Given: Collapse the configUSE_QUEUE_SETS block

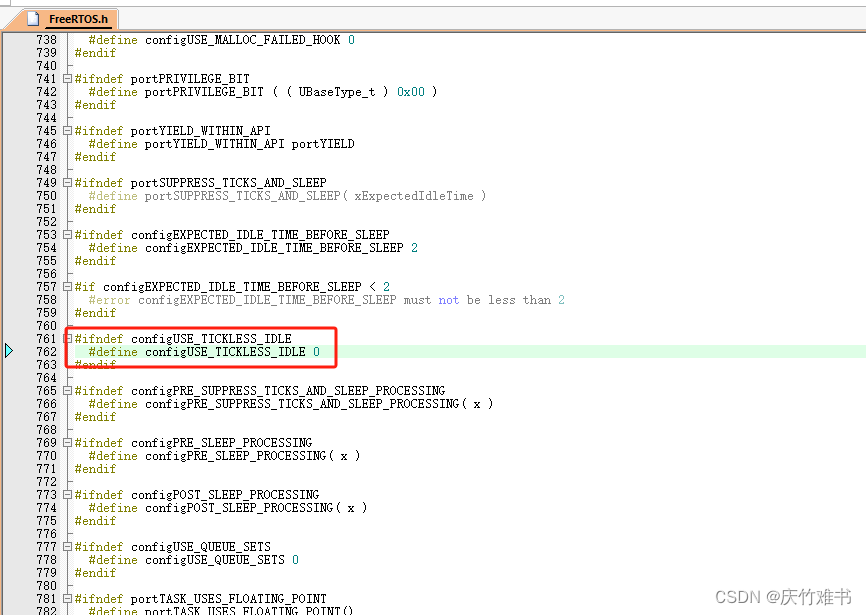Looking at the screenshot, I should click(x=66, y=547).
